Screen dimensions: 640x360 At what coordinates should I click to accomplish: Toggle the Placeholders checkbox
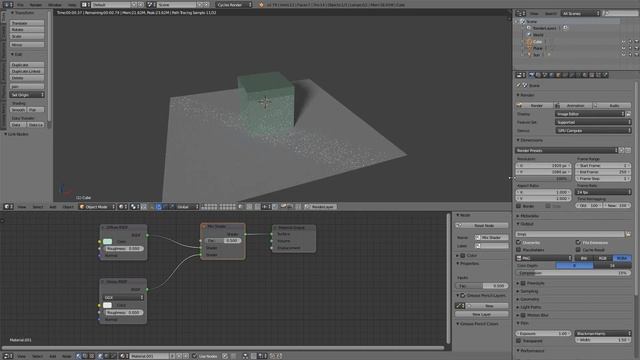pyautogui.click(x=519, y=249)
